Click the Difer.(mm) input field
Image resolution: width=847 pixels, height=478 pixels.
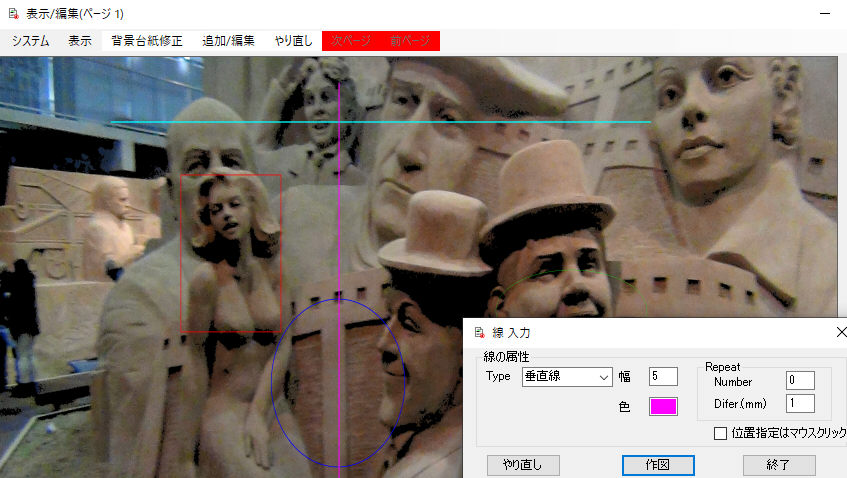(800, 403)
